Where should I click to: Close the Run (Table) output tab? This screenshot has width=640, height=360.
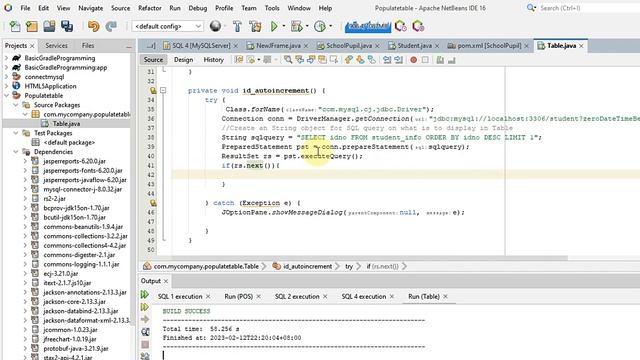tap(445, 297)
